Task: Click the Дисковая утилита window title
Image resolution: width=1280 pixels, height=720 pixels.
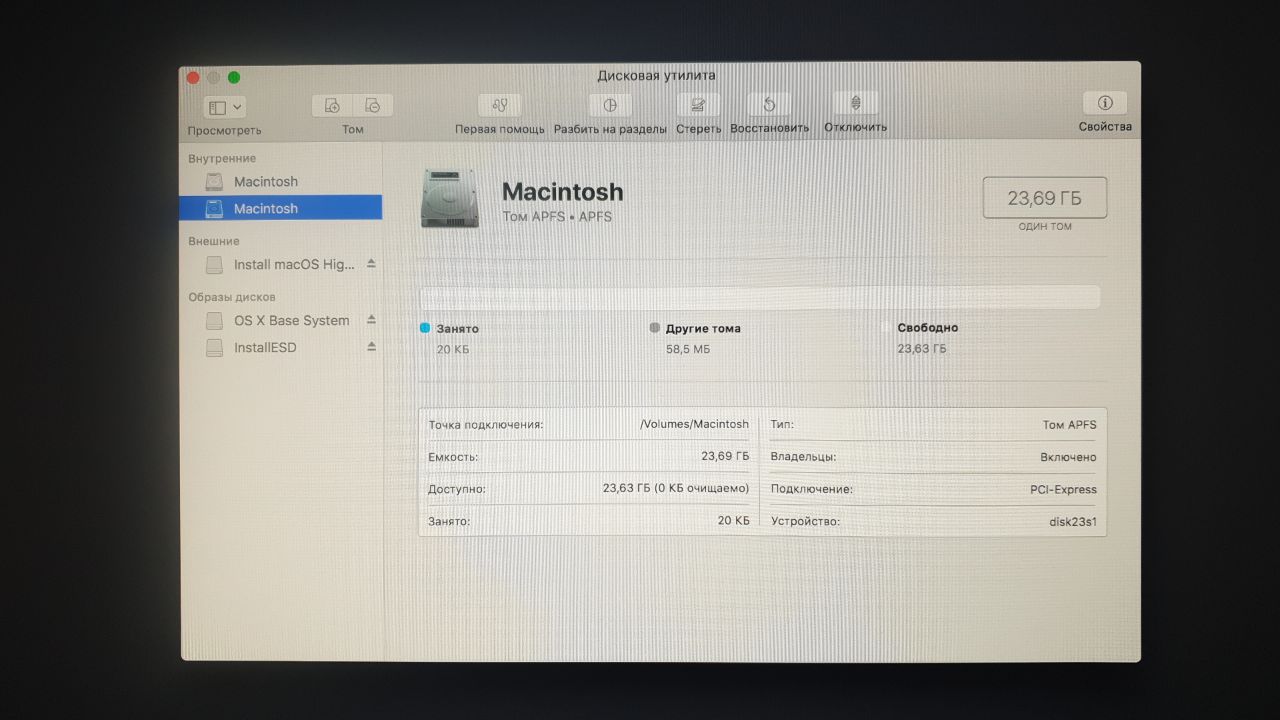Action: (x=656, y=75)
